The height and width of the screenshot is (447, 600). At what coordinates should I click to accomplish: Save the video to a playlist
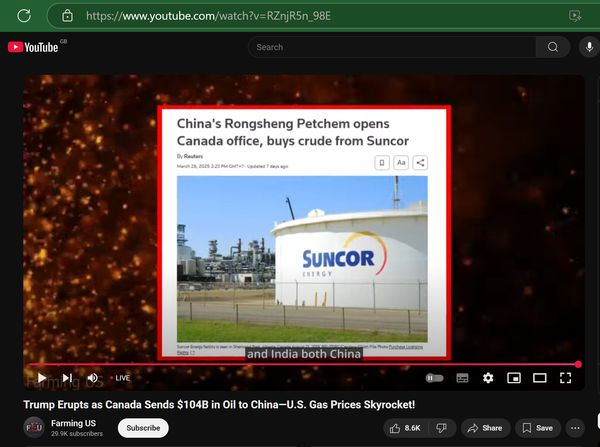[x=538, y=428]
